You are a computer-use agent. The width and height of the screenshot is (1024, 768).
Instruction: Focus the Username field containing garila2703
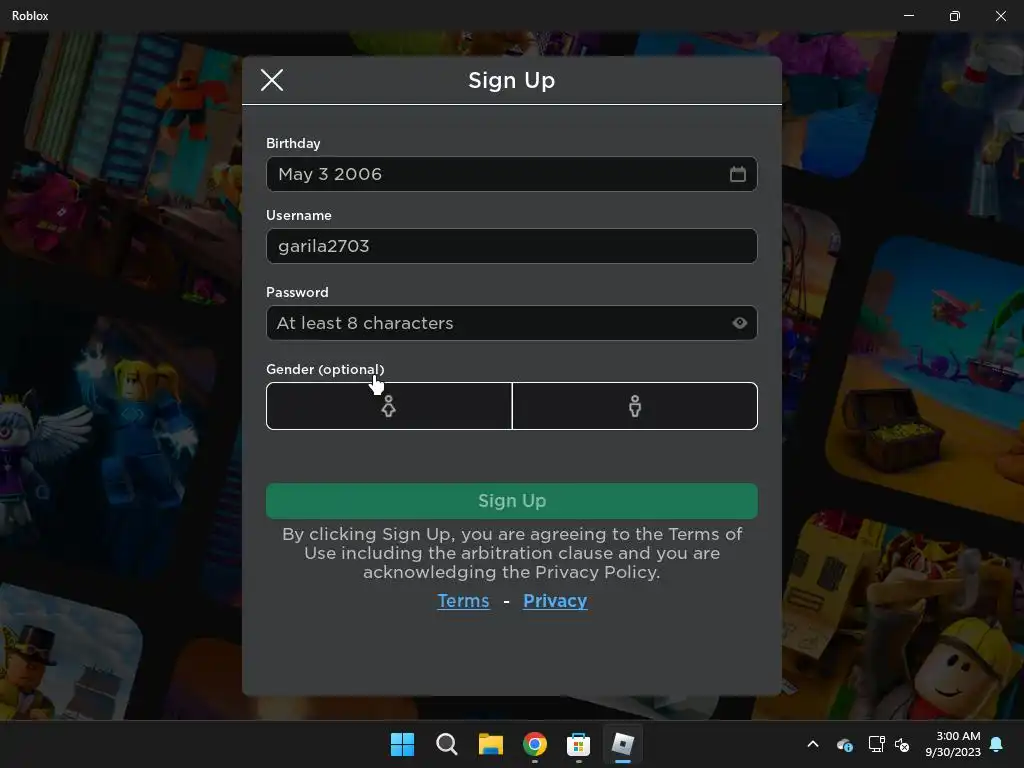511,246
